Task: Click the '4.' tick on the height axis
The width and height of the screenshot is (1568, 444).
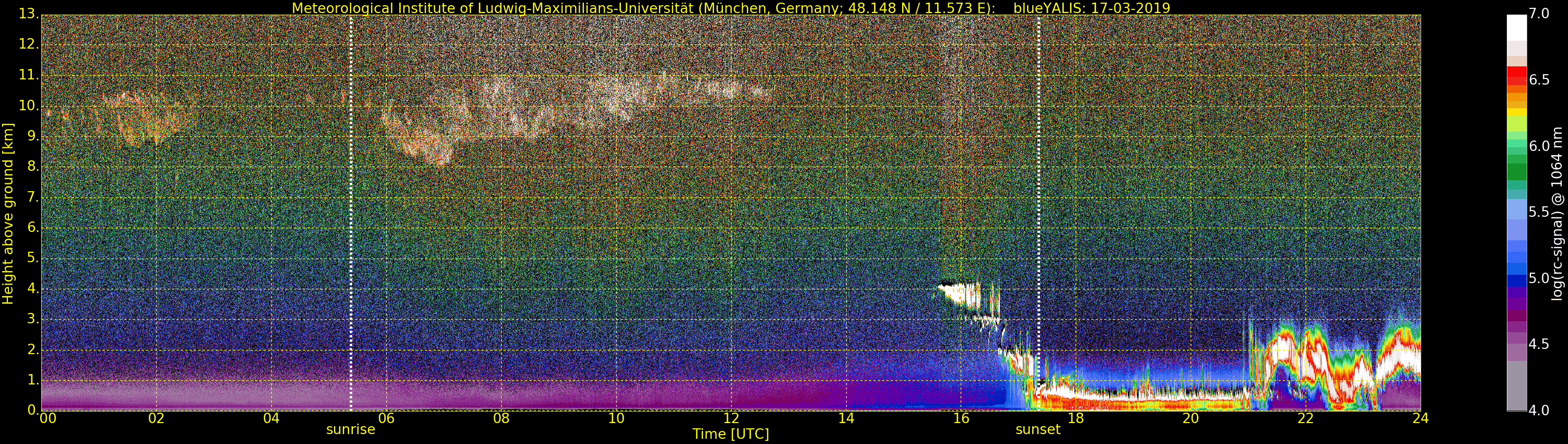Action: [33, 288]
